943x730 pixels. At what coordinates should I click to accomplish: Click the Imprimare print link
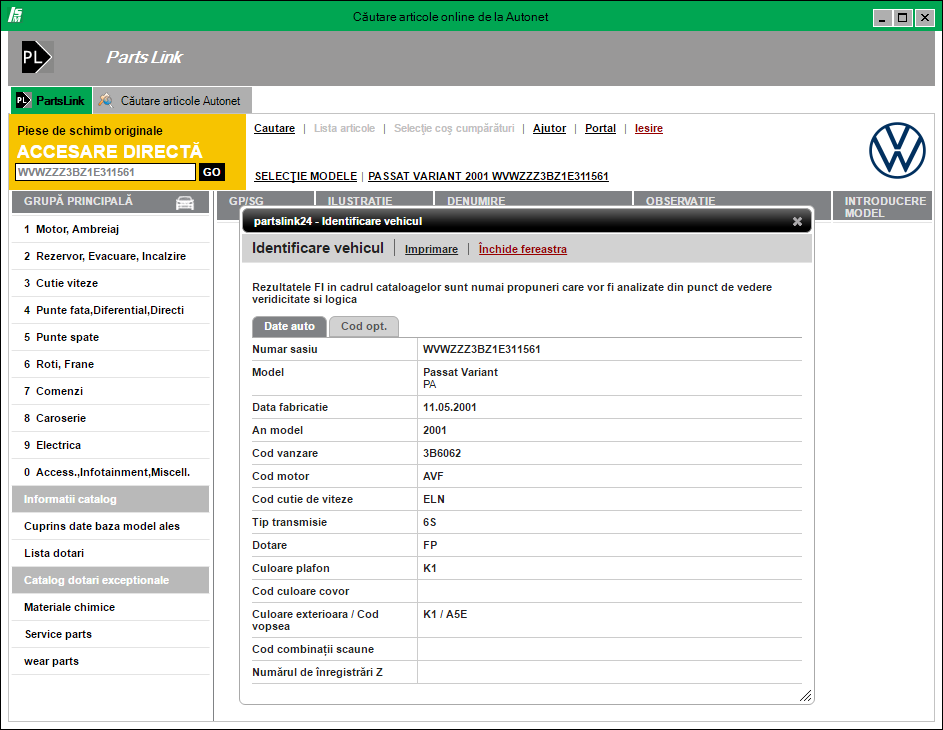coord(431,249)
